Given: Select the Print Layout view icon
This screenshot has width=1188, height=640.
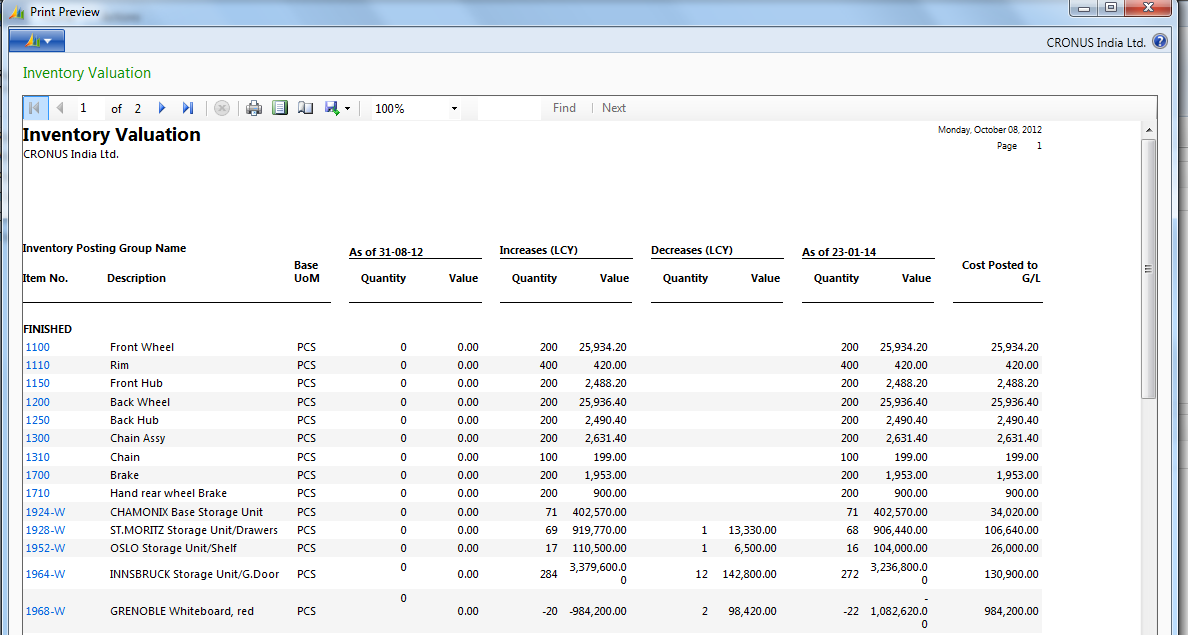Looking at the screenshot, I should pos(280,107).
